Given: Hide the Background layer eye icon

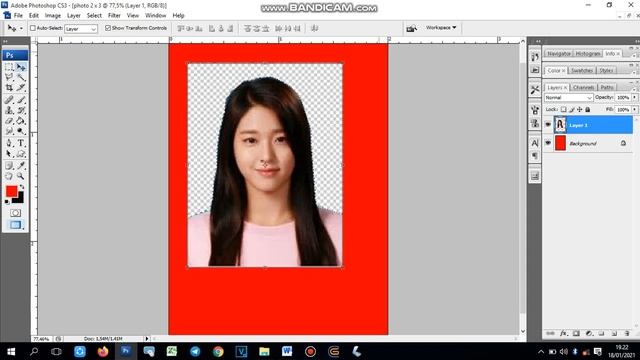Looking at the screenshot, I should click(x=548, y=143).
